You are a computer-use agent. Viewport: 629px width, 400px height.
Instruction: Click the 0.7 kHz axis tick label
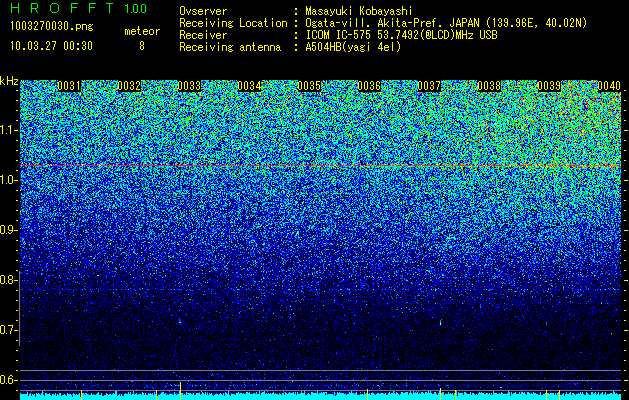[9, 330]
